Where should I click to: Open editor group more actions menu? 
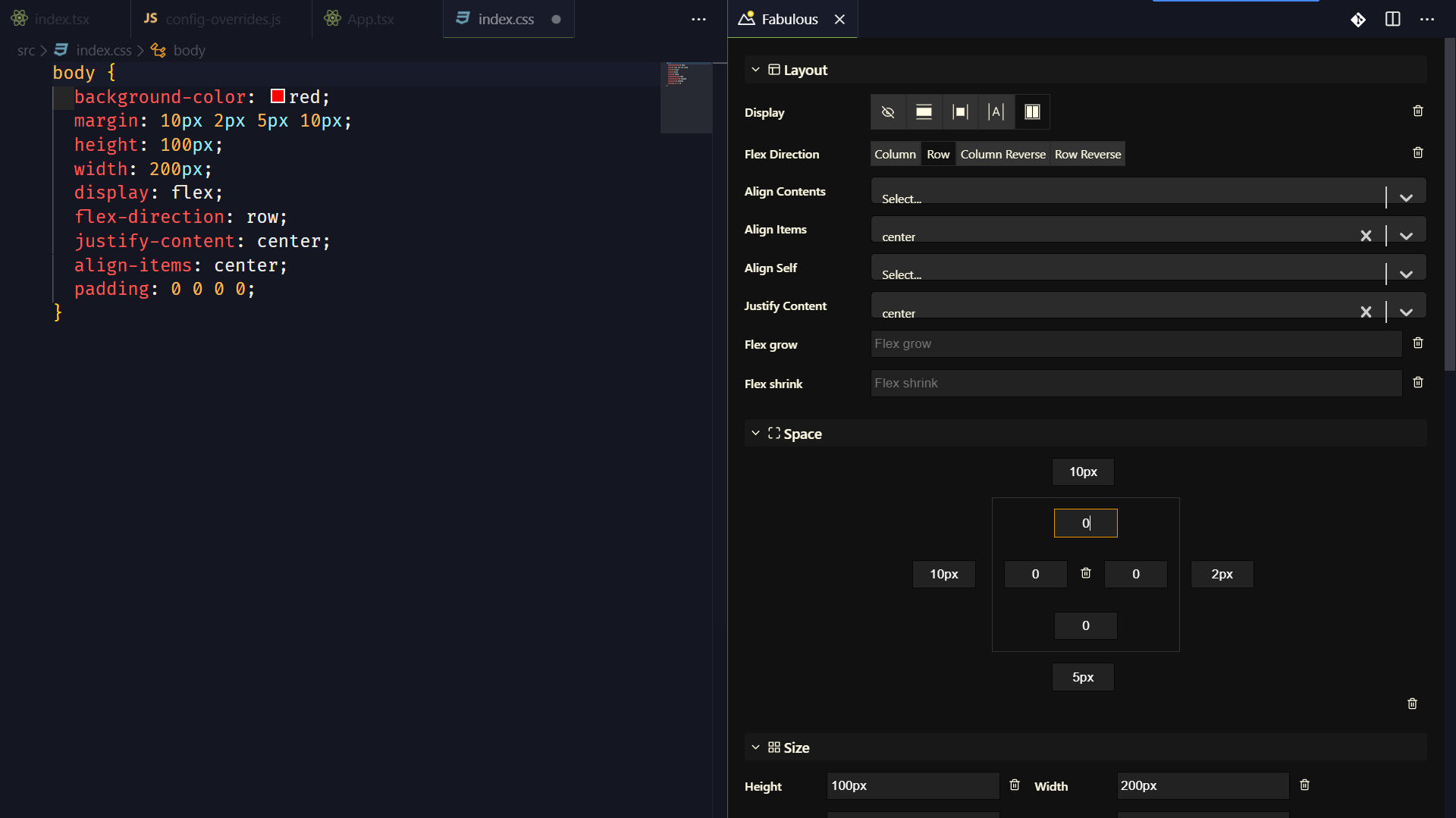click(698, 19)
